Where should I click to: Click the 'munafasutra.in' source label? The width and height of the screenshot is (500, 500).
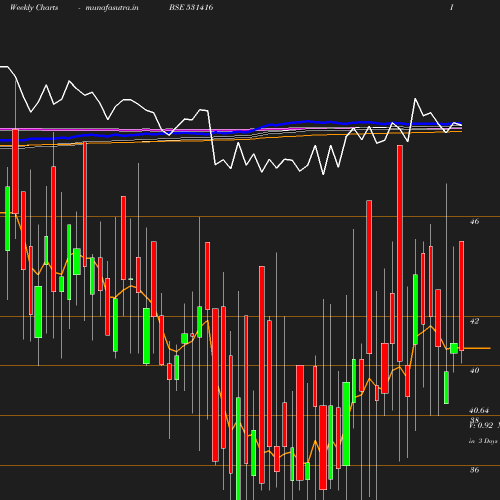112,8
